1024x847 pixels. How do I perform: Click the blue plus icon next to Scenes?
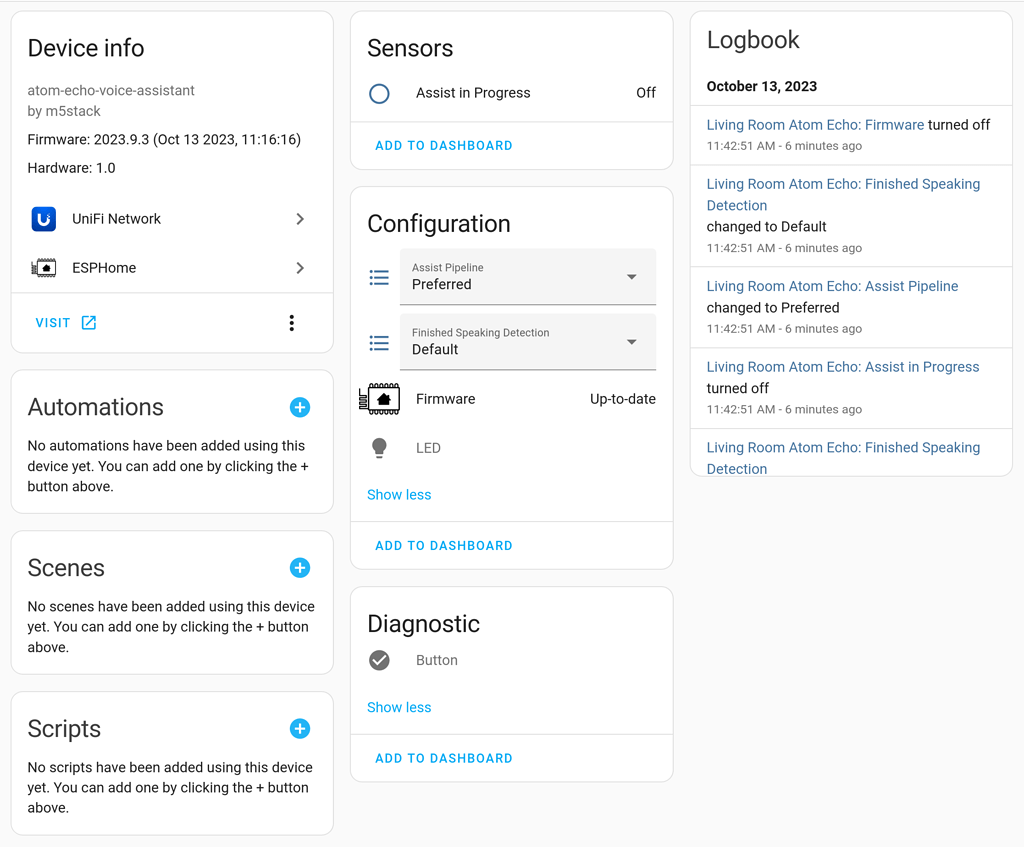pos(300,567)
